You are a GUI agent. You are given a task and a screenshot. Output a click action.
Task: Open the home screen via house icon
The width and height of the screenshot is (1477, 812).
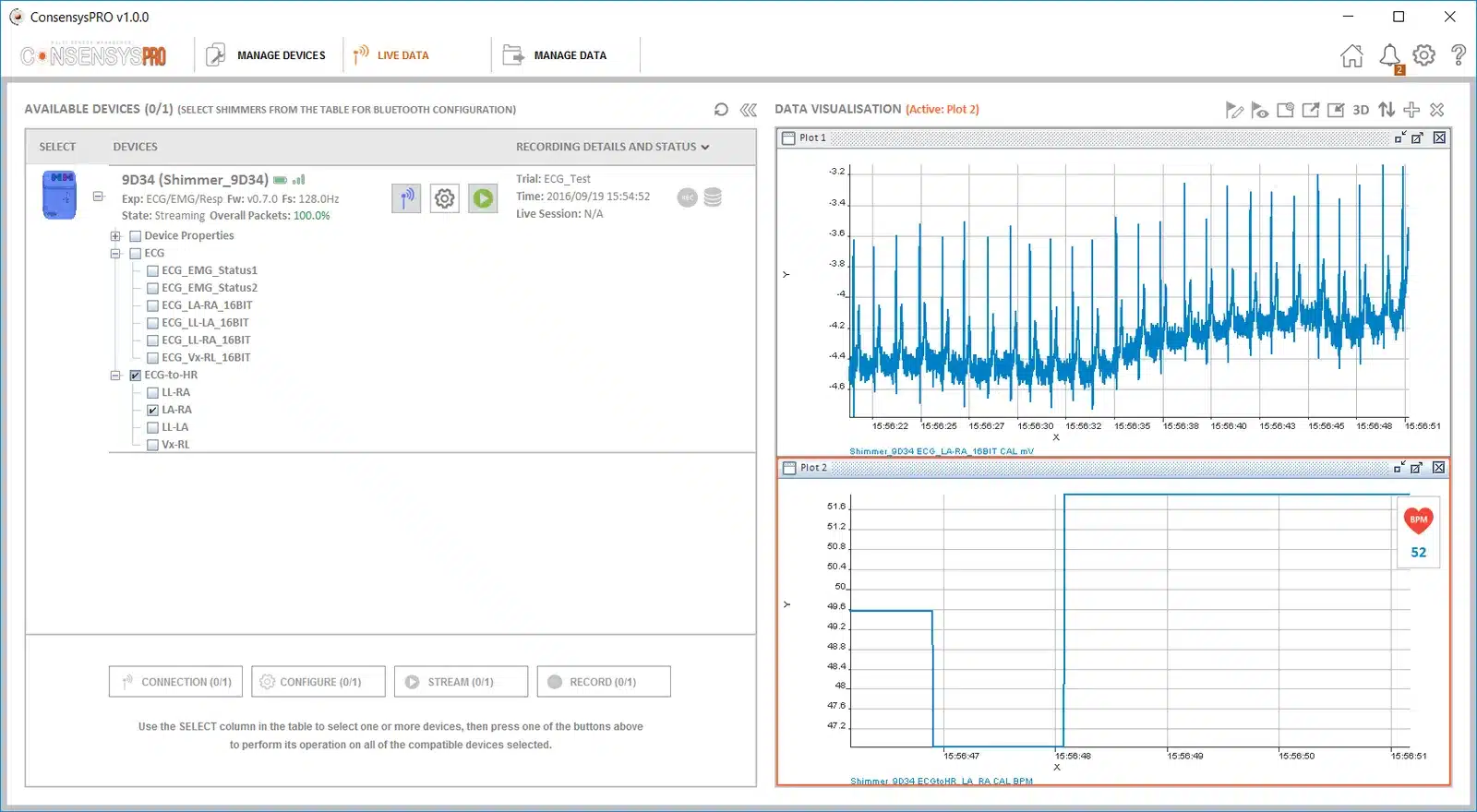point(1351,56)
